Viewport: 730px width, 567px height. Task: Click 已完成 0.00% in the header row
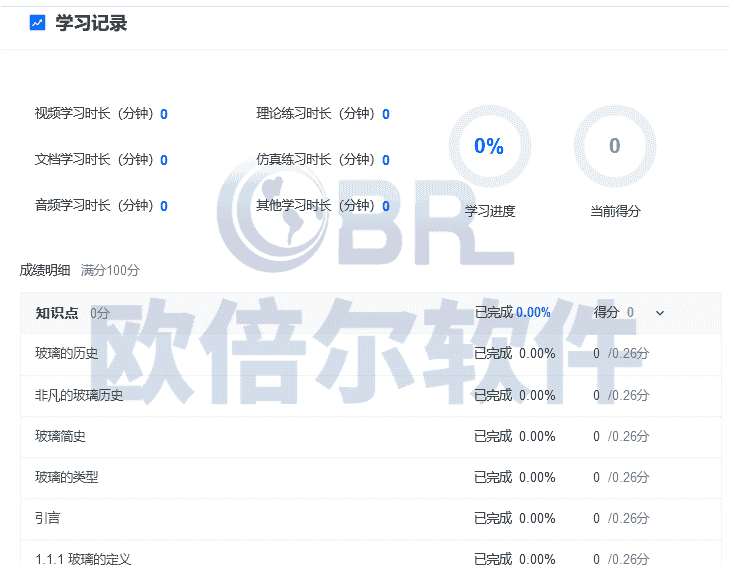512,312
